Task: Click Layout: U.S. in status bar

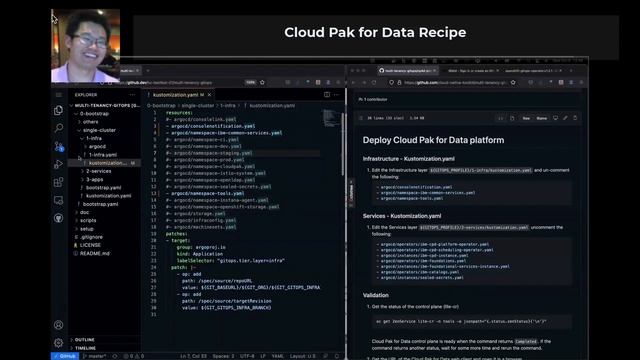Action: 302,356
